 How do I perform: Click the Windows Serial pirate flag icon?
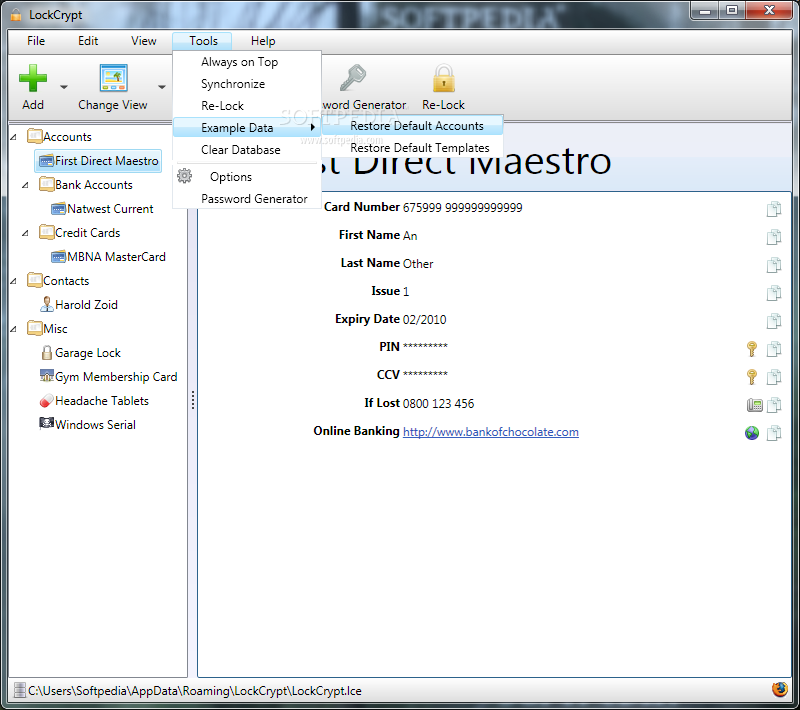point(46,423)
